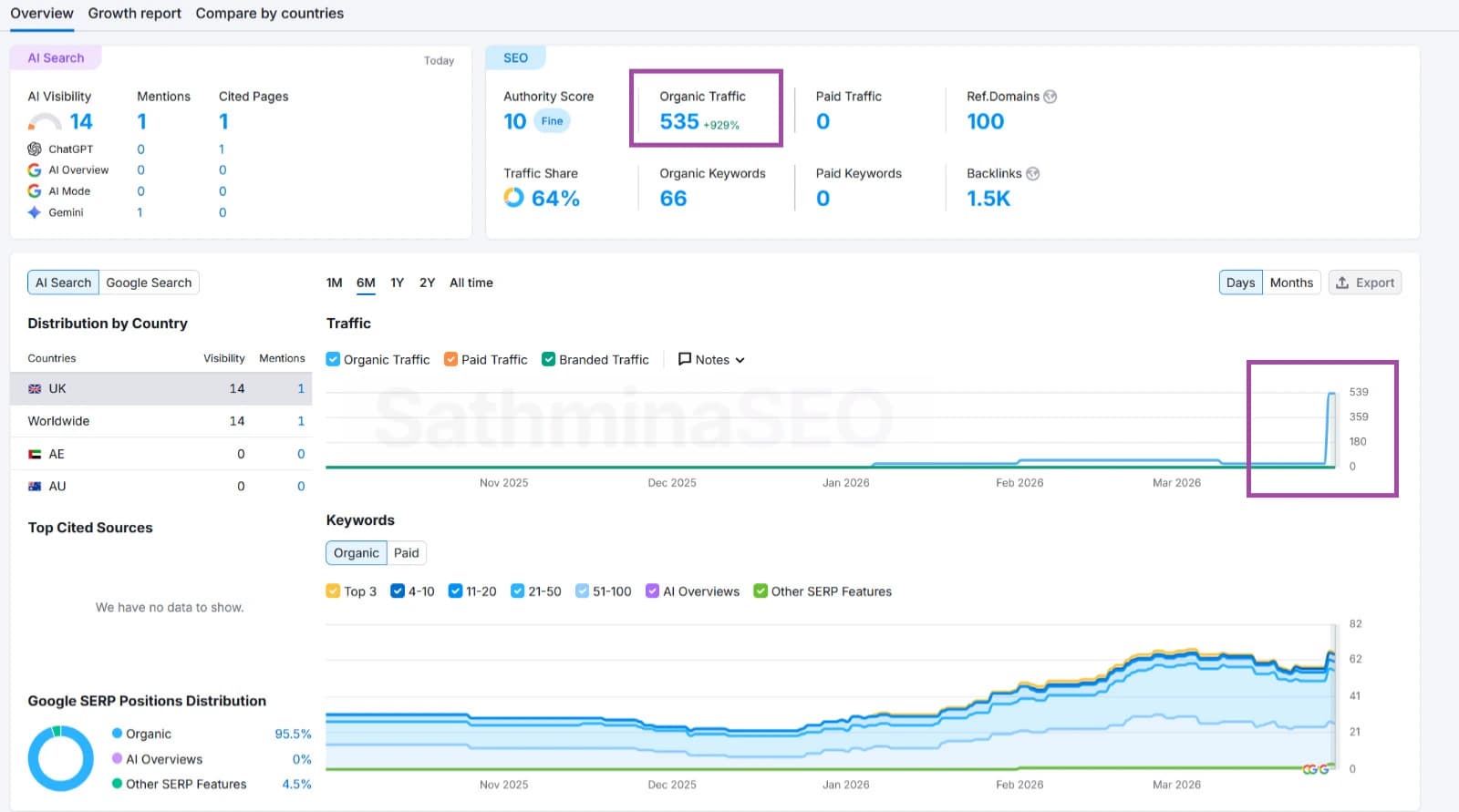Toggle the Paid Traffic checkbox
Image resolution: width=1459 pixels, height=812 pixels.
pos(450,359)
